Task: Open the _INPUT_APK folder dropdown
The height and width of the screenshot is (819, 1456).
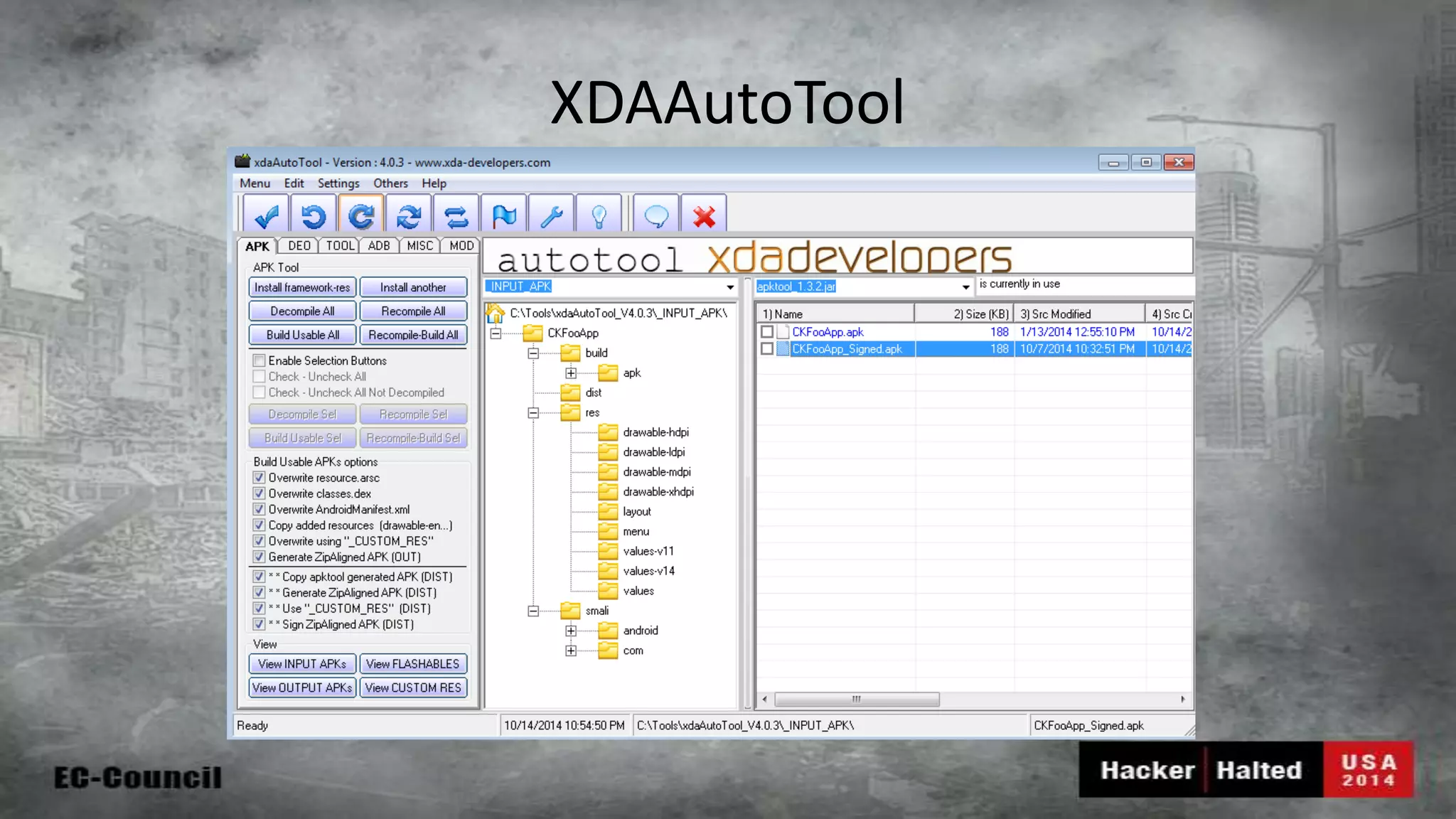Action: 730,287
